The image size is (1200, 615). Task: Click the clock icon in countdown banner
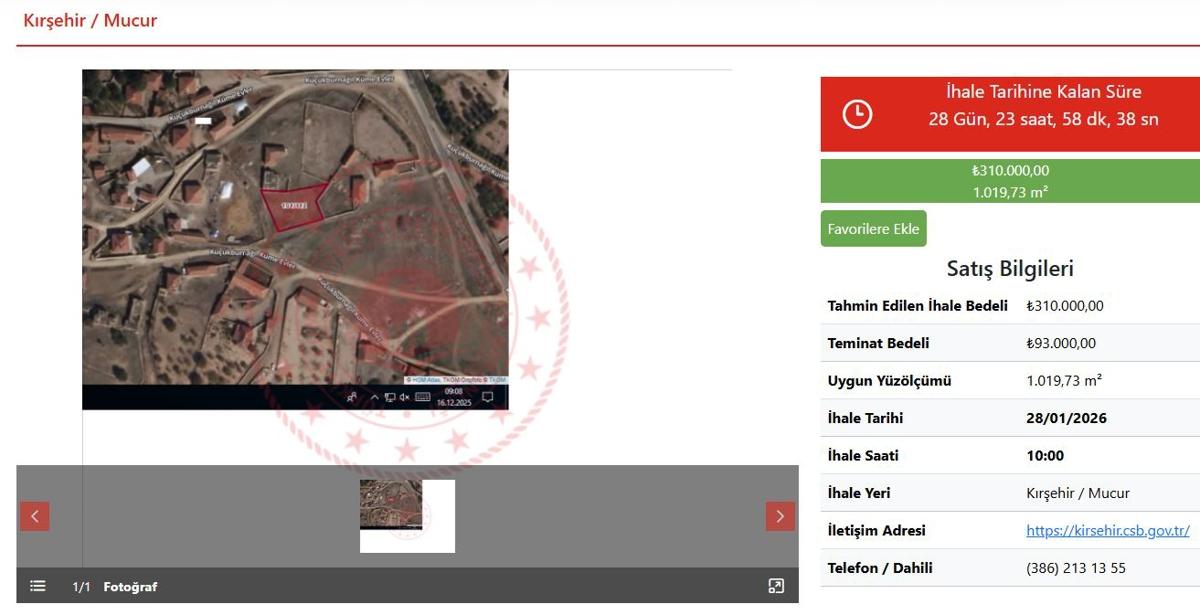(857, 114)
